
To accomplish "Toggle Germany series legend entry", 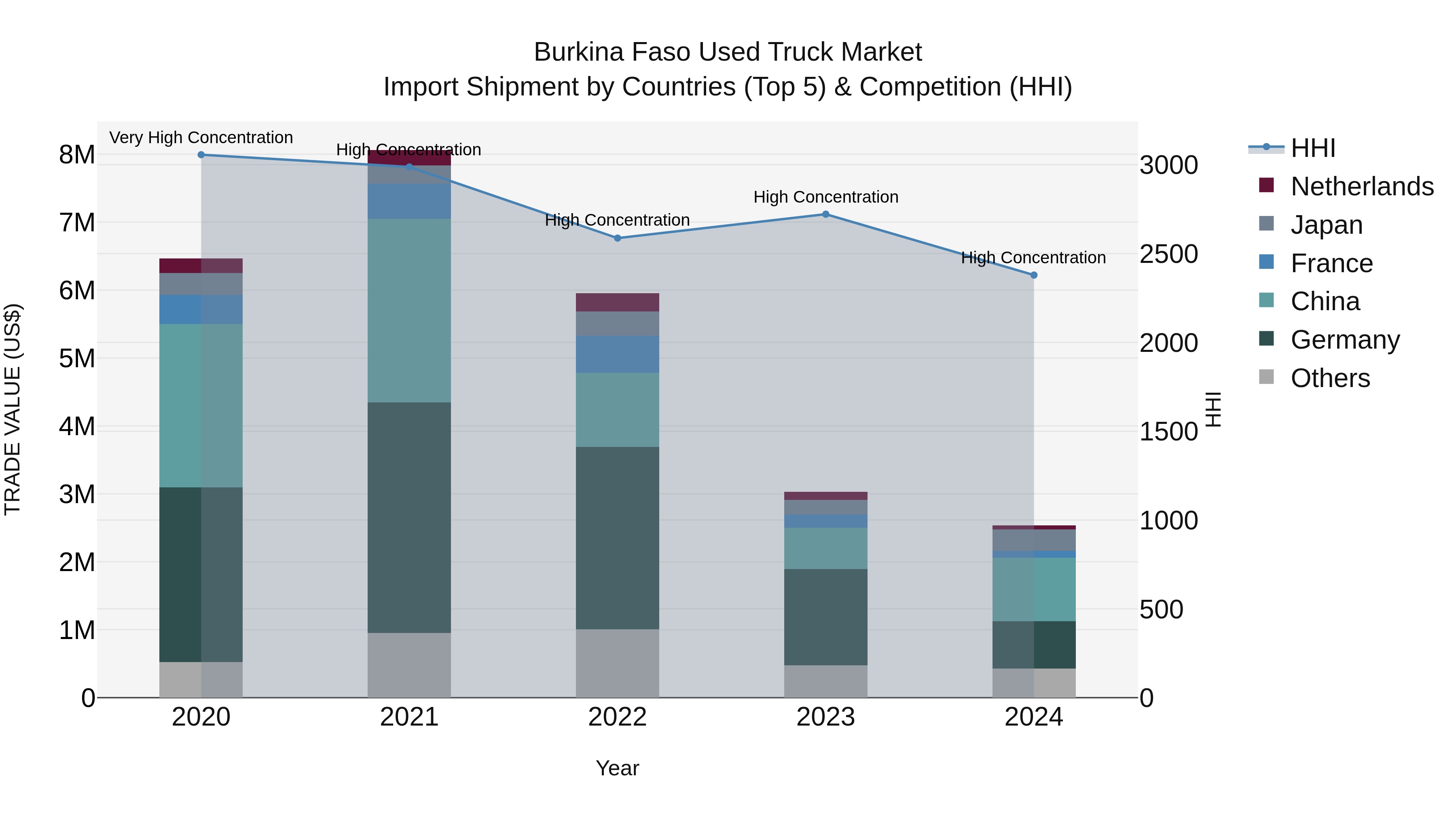I will 1329,340.
